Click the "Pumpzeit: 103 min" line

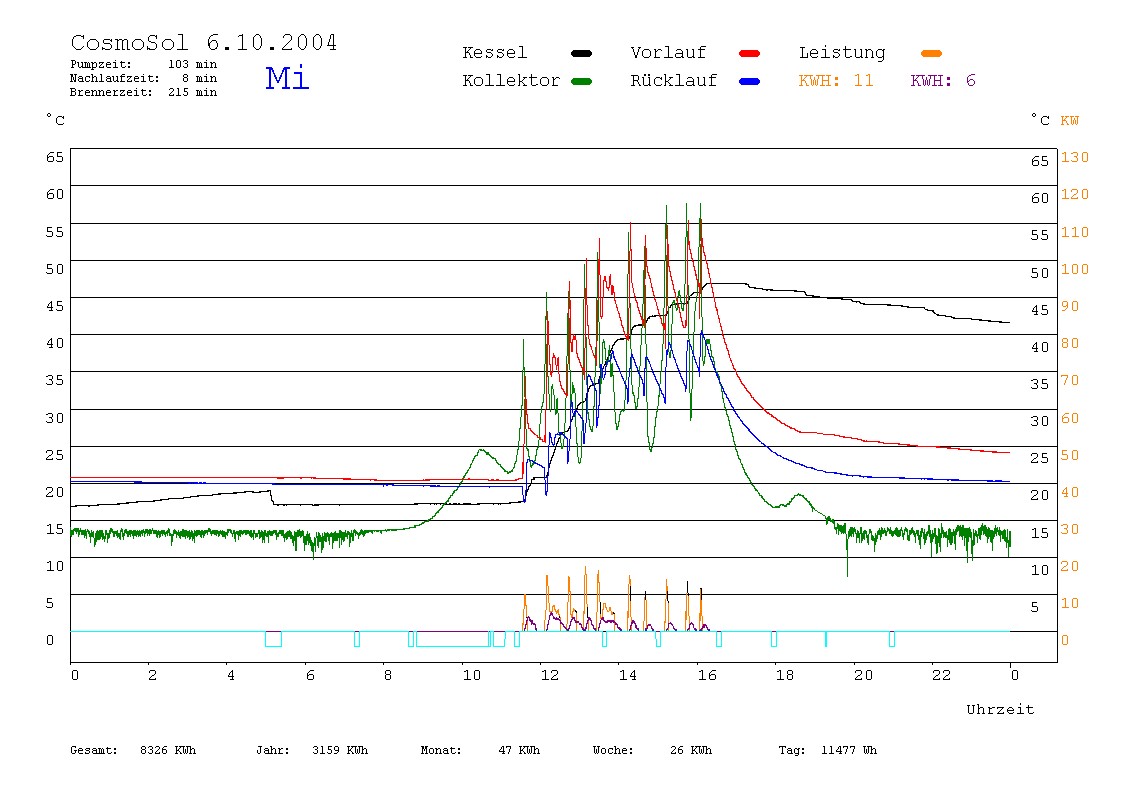pyautogui.click(x=144, y=64)
